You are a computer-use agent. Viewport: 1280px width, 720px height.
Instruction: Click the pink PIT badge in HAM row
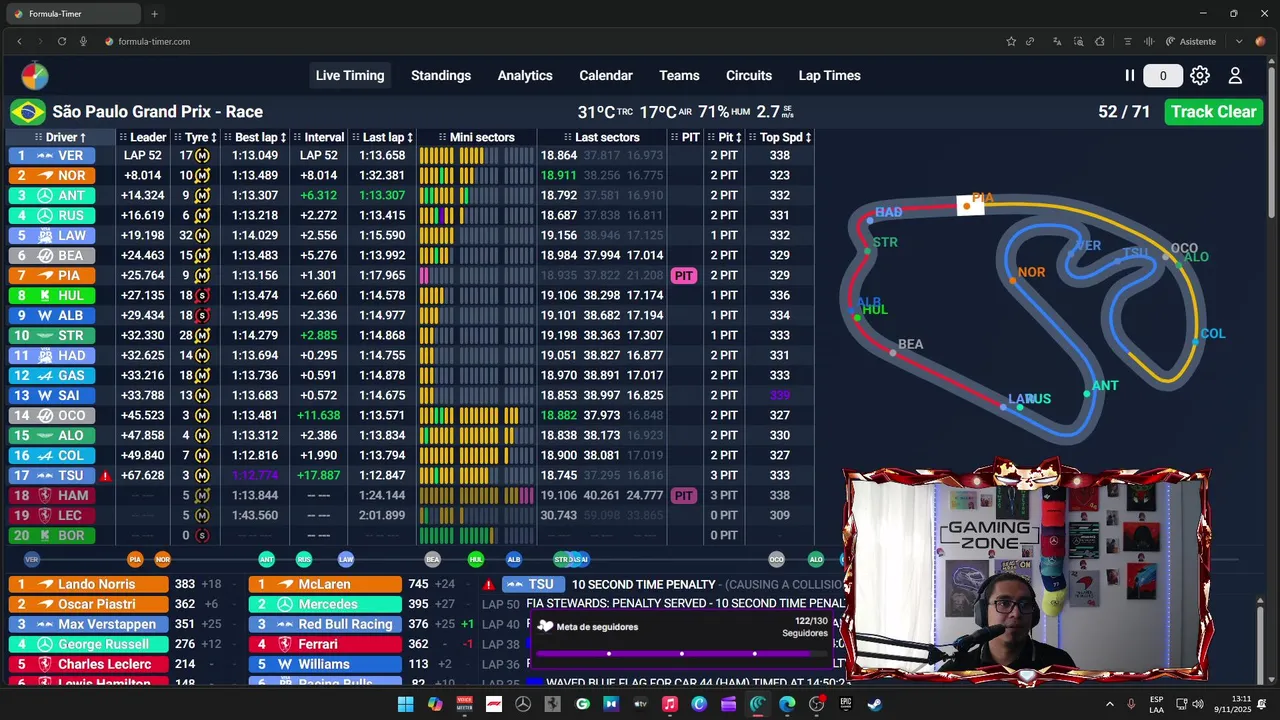click(x=684, y=495)
